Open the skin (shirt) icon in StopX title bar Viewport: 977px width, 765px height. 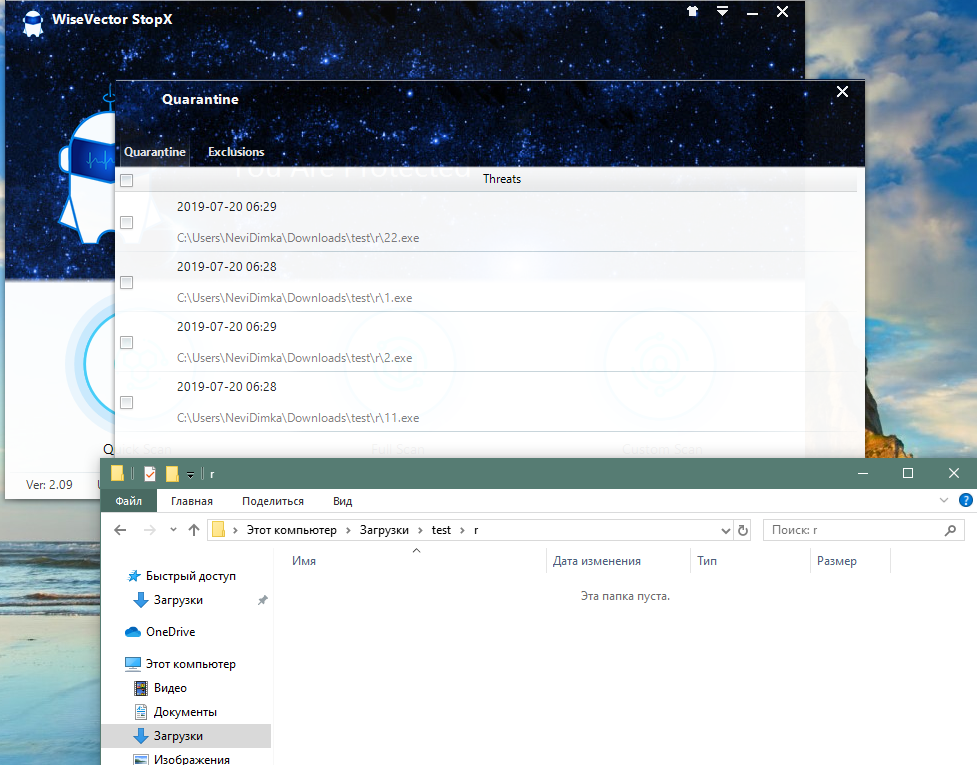click(692, 11)
